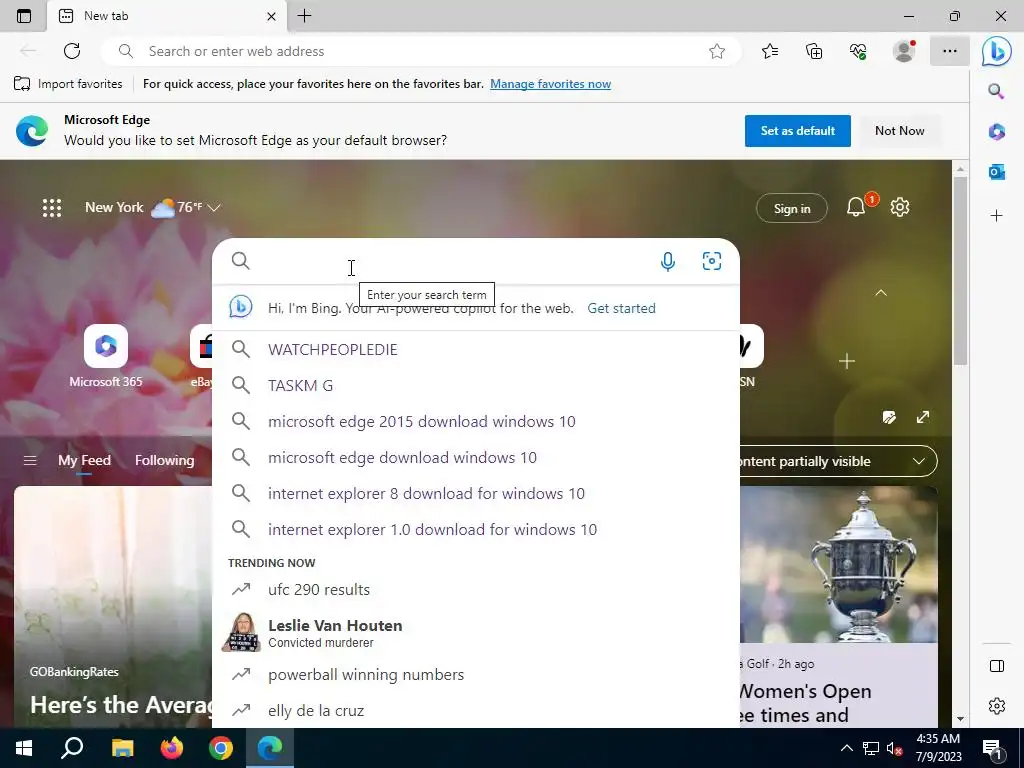Open new tab page settings gear
Screen dimensions: 1024x768
(900, 208)
